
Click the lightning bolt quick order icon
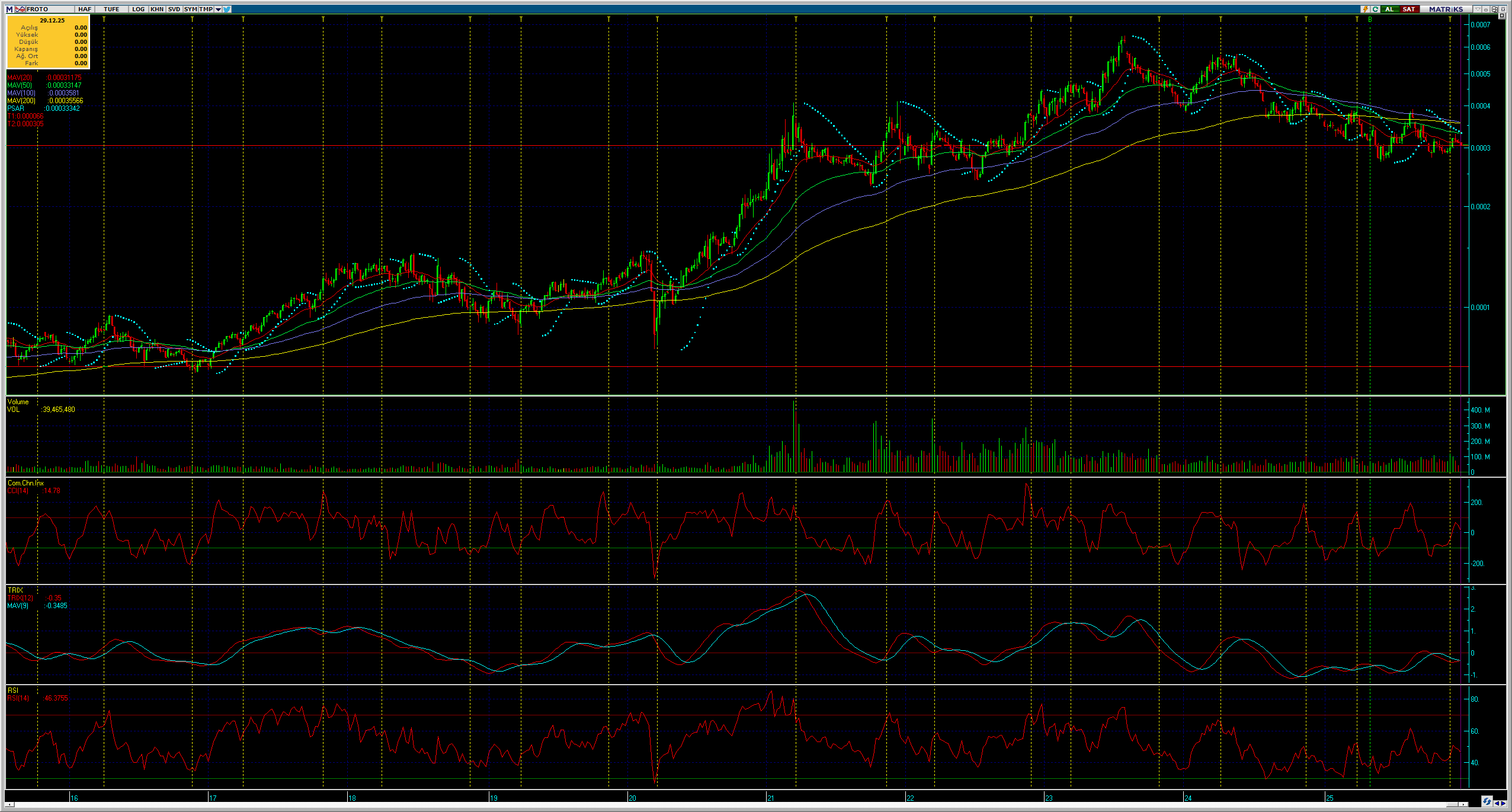pos(1365,9)
